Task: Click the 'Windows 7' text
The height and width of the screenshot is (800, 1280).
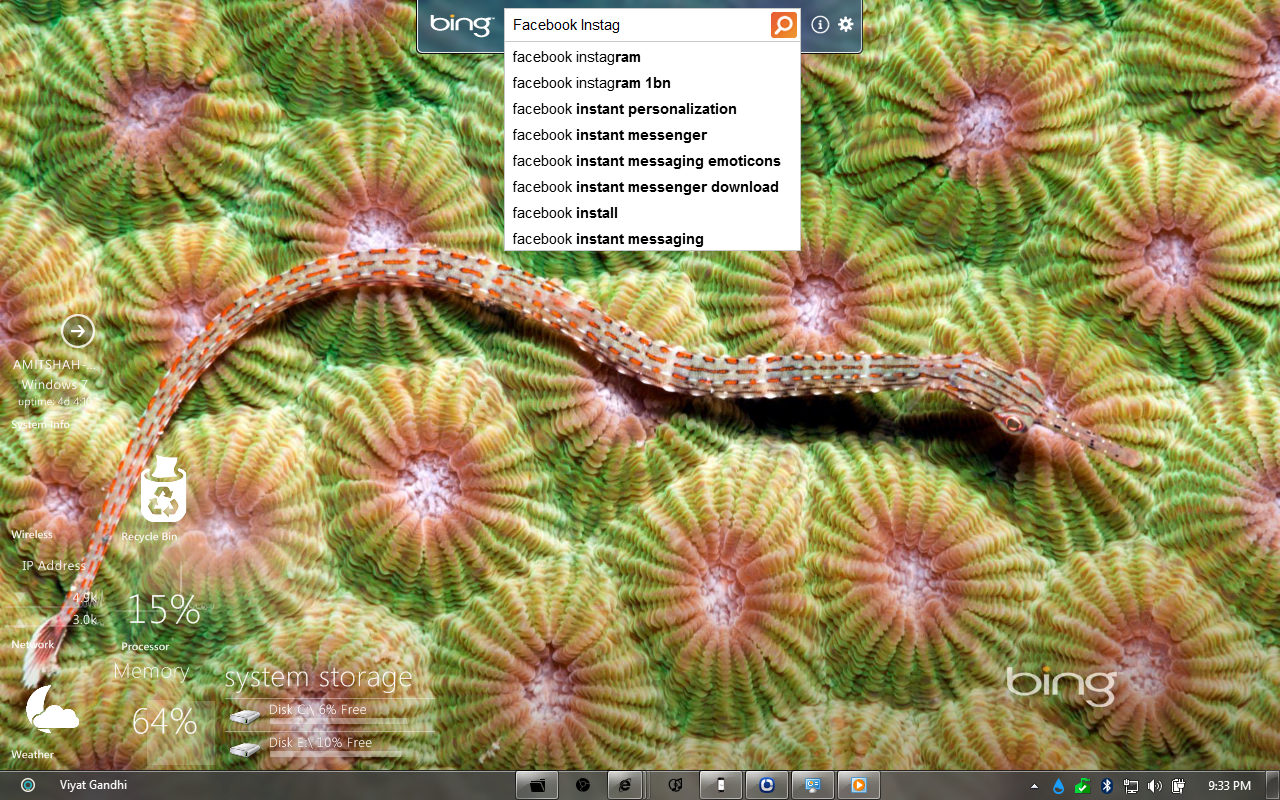Action: pyautogui.click(x=54, y=384)
